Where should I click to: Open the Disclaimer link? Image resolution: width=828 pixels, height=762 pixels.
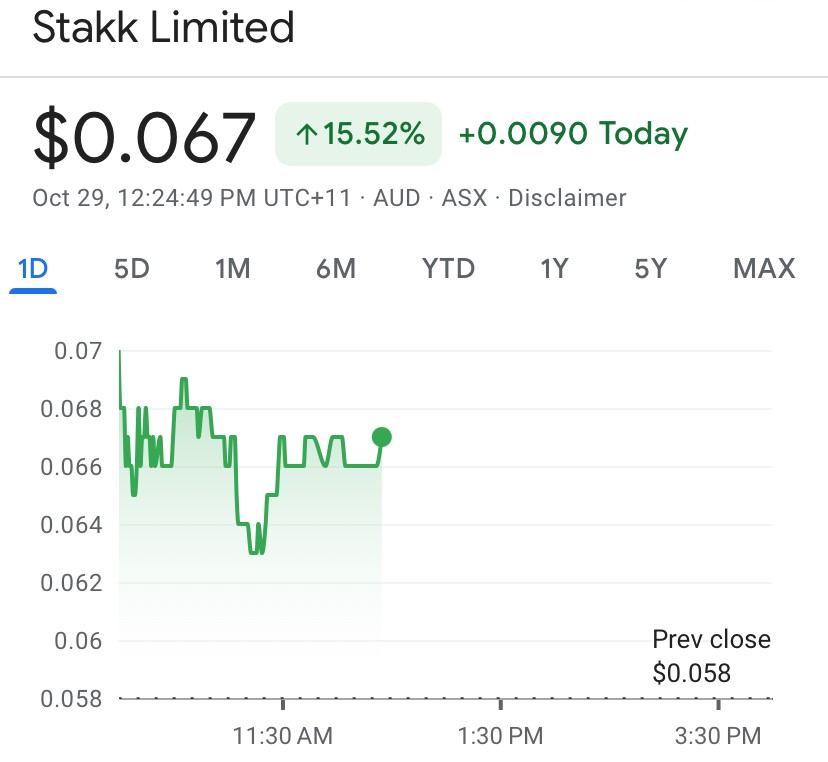pyautogui.click(x=567, y=198)
